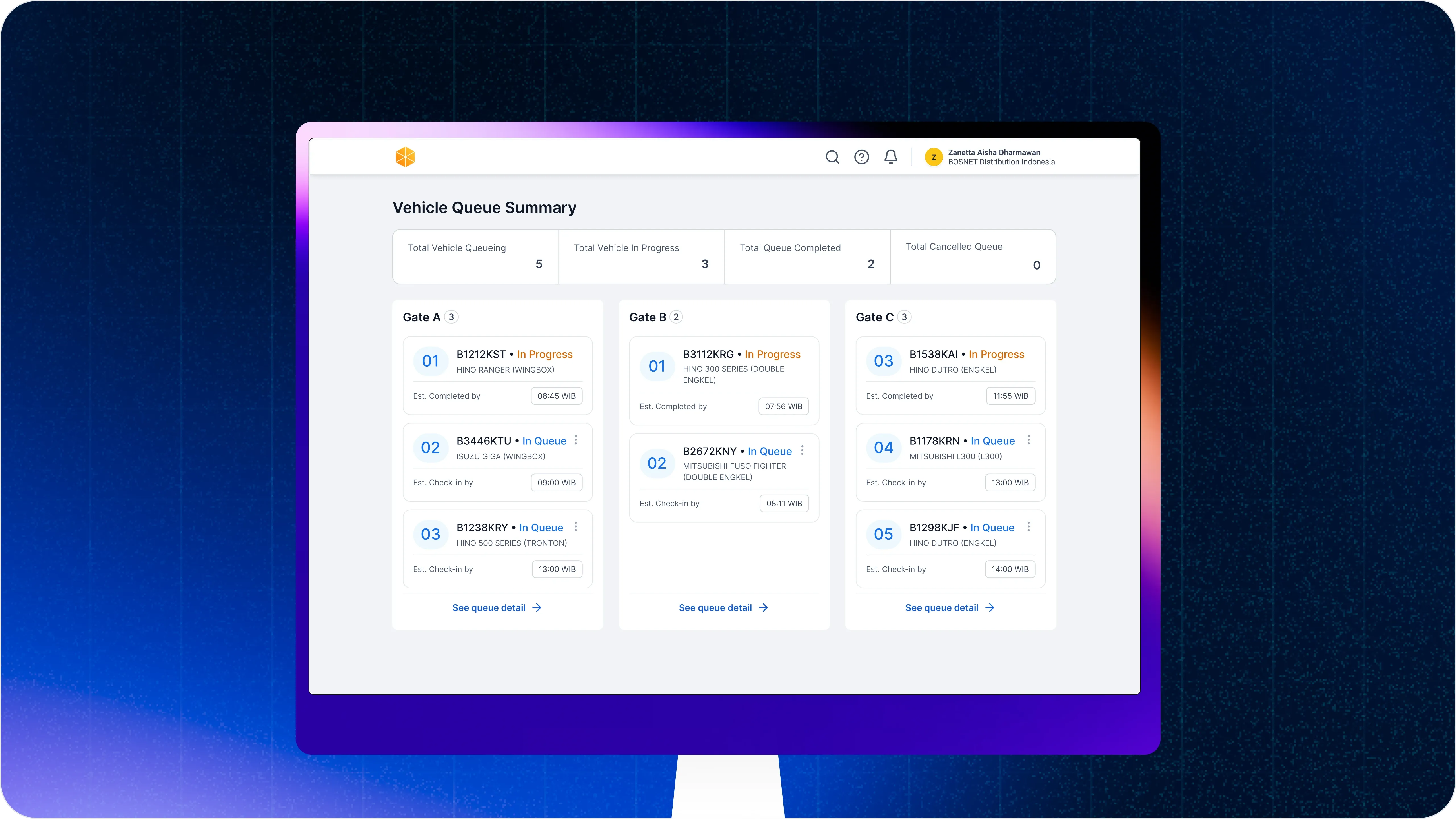Image resolution: width=1456 pixels, height=819 pixels.
Task: Click the arrow next to Gate C queue detail
Action: [x=990, y=608]
